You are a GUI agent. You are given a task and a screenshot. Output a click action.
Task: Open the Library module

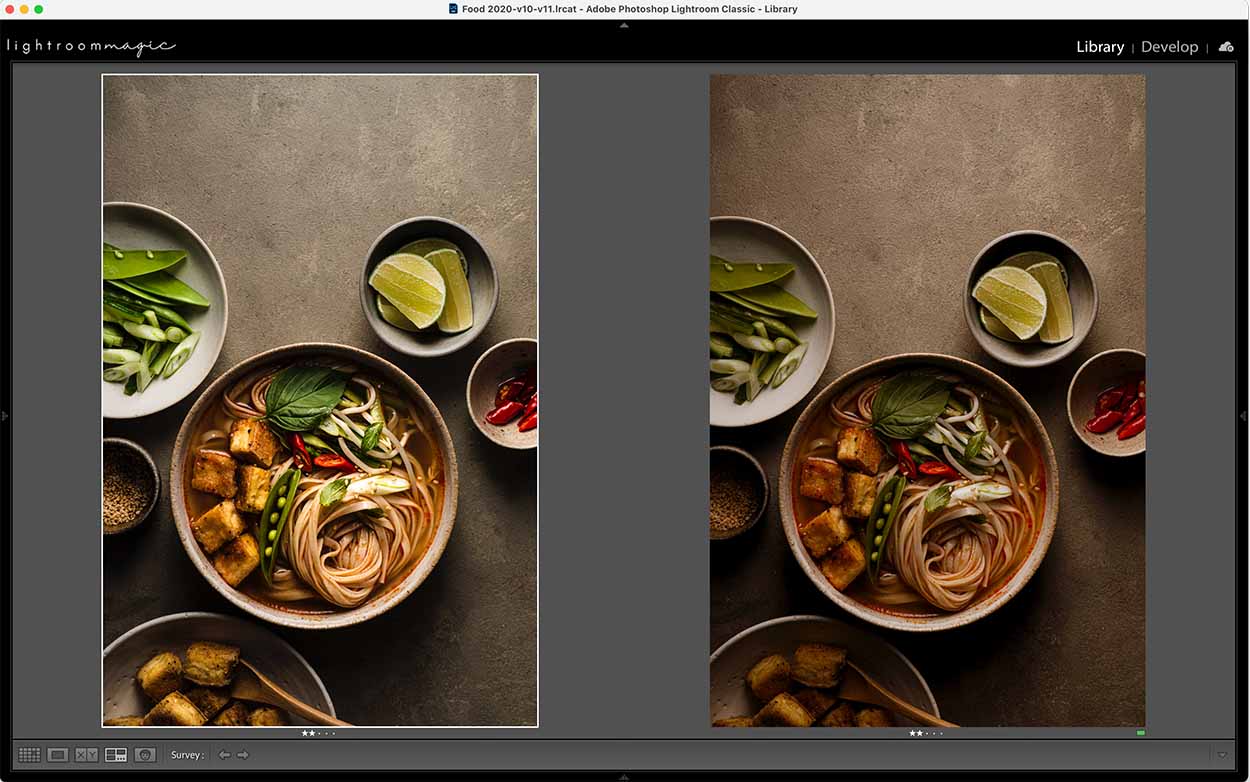1100,47
